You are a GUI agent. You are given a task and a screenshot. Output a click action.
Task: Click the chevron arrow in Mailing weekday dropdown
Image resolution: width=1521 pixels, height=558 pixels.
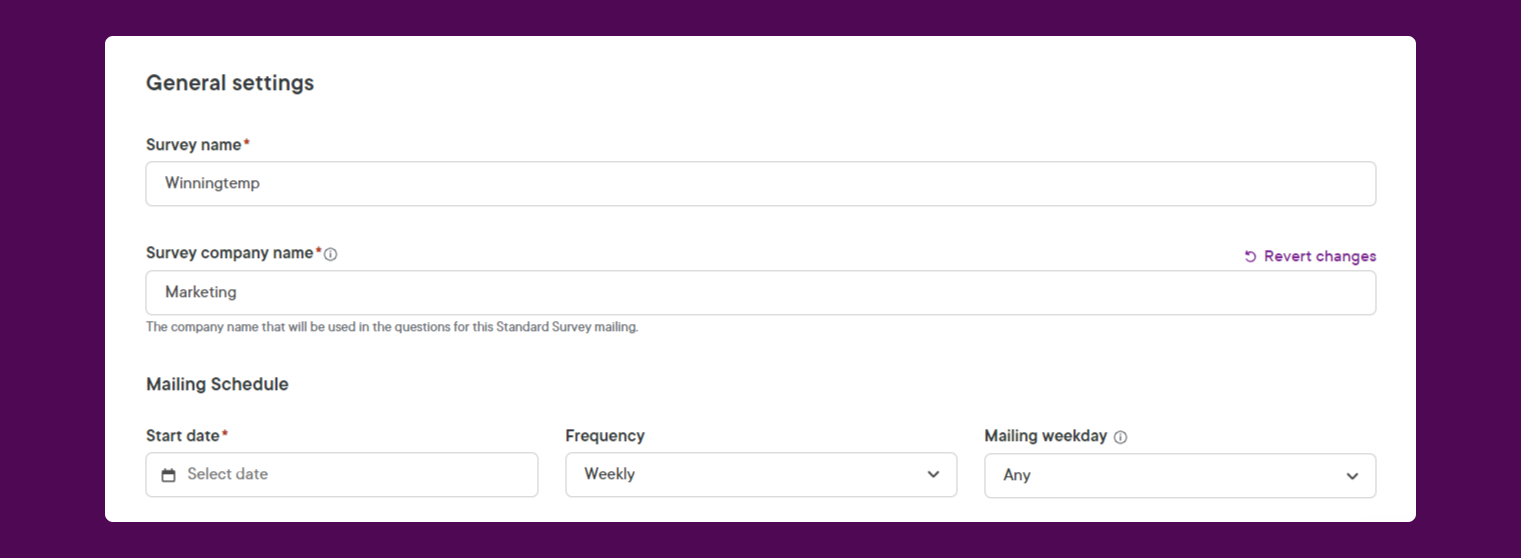[1352, 476]
